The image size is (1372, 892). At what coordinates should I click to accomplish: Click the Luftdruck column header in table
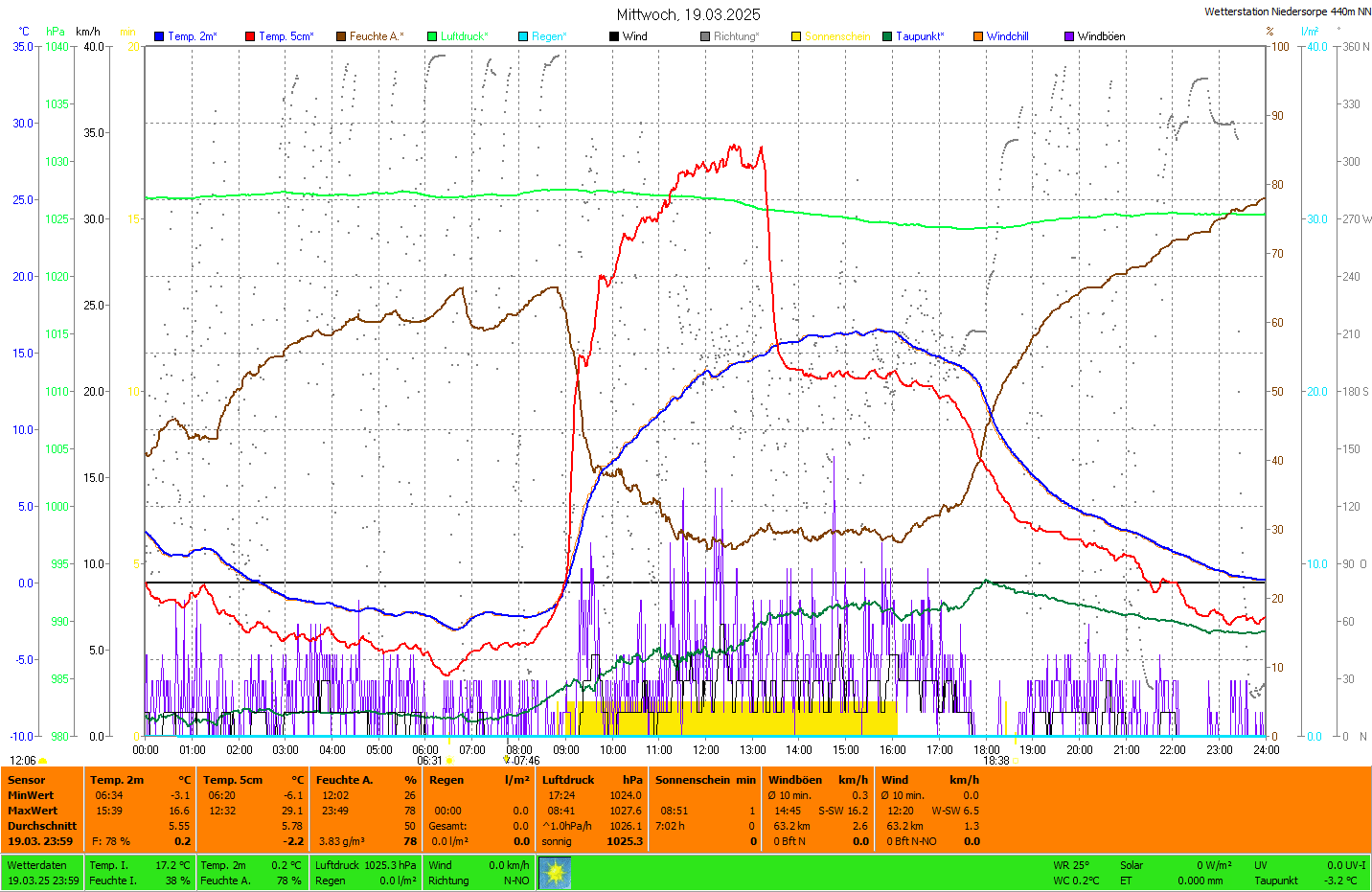click(x=568, y=780)
